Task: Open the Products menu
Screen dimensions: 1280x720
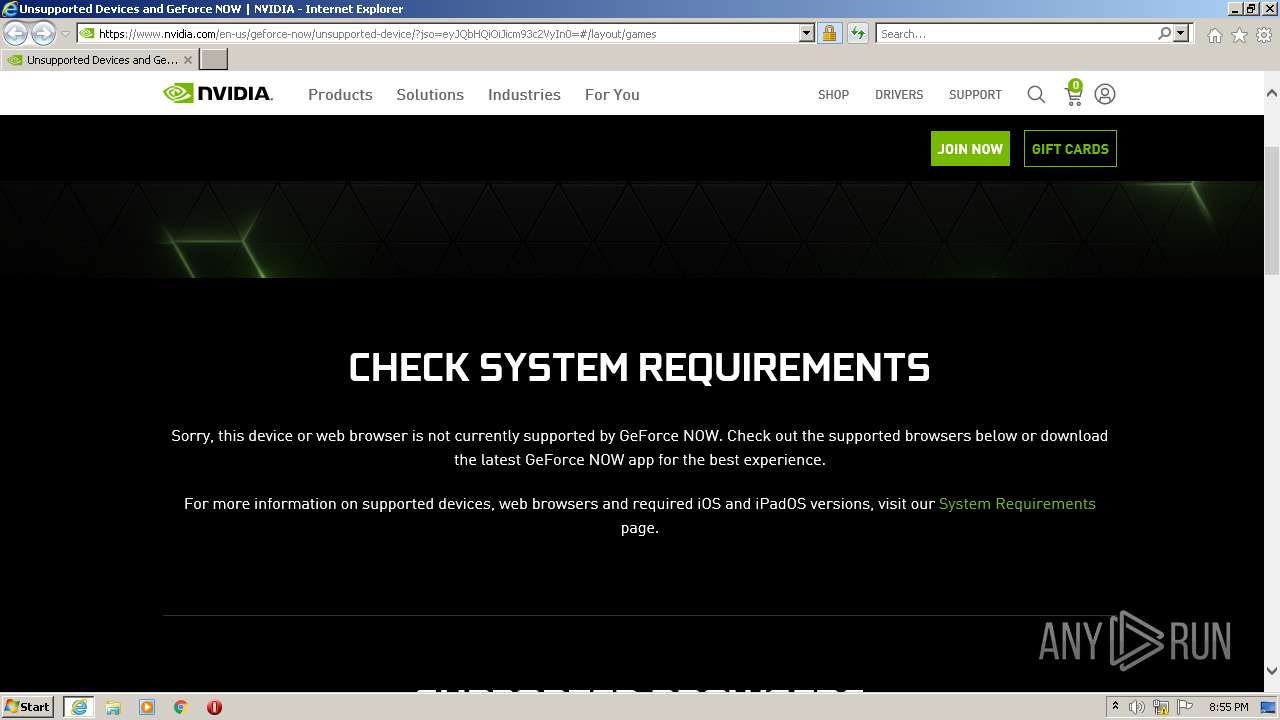Action: point(340,94)
